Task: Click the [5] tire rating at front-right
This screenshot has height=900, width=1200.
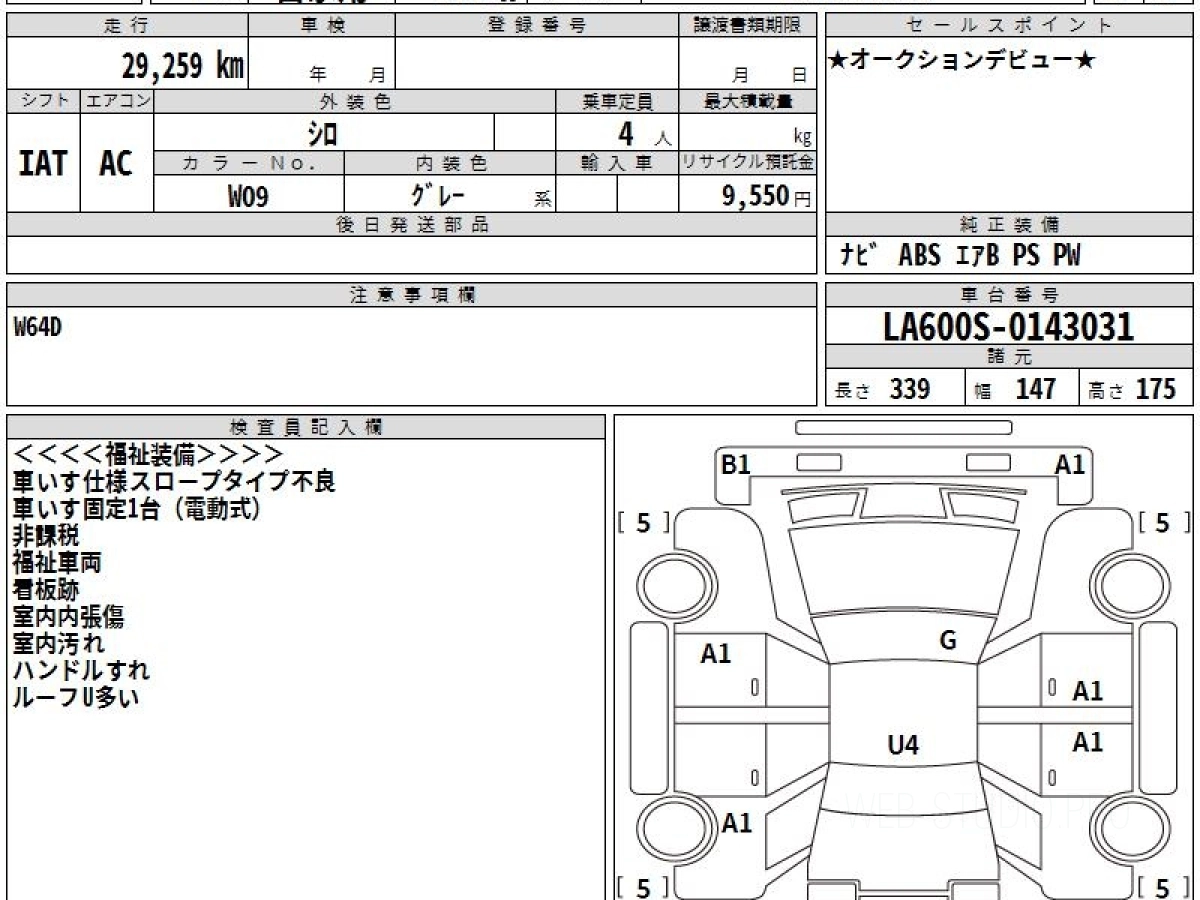Action: (x=1164, y=523)
